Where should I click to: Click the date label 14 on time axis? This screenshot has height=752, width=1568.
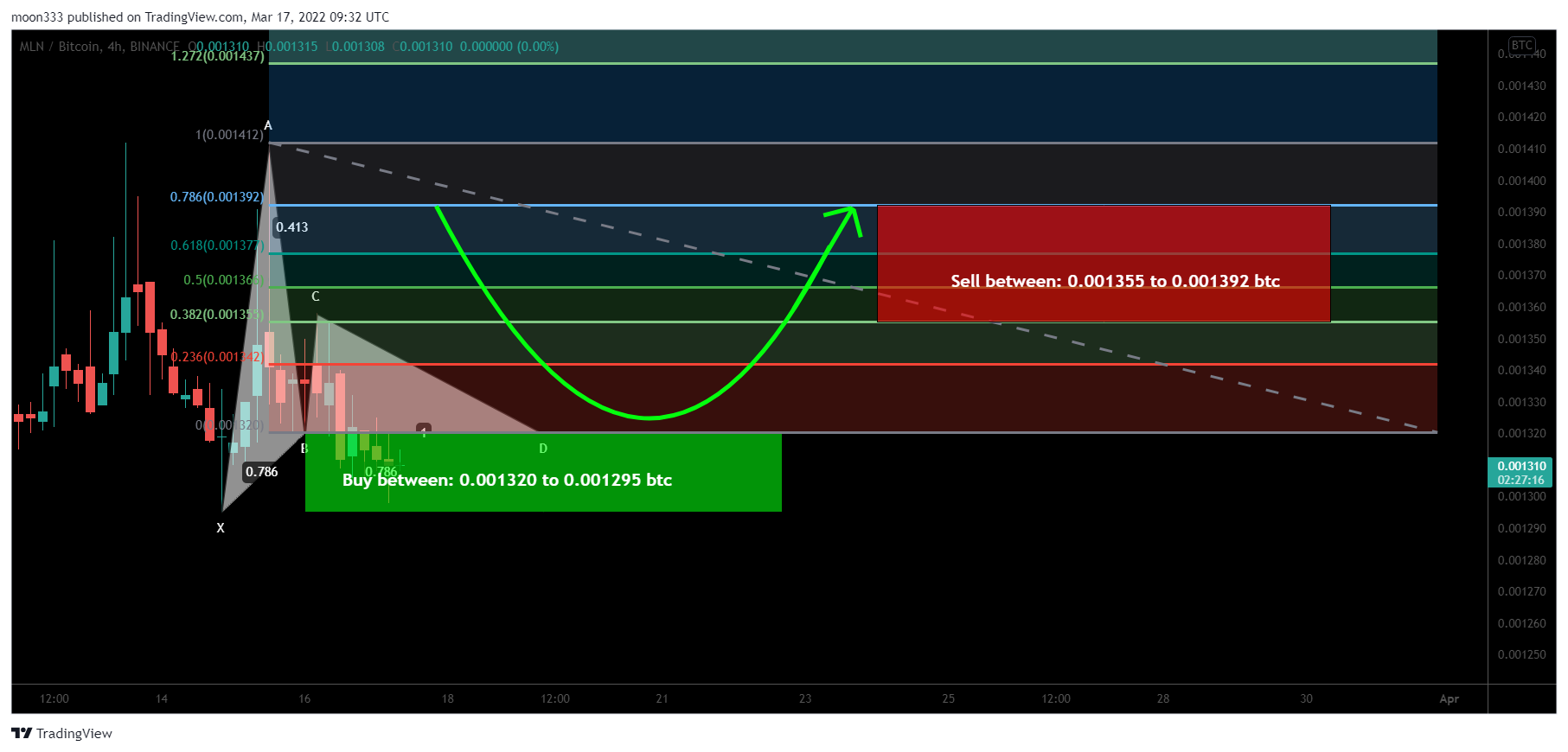click(x=162, y=699)
